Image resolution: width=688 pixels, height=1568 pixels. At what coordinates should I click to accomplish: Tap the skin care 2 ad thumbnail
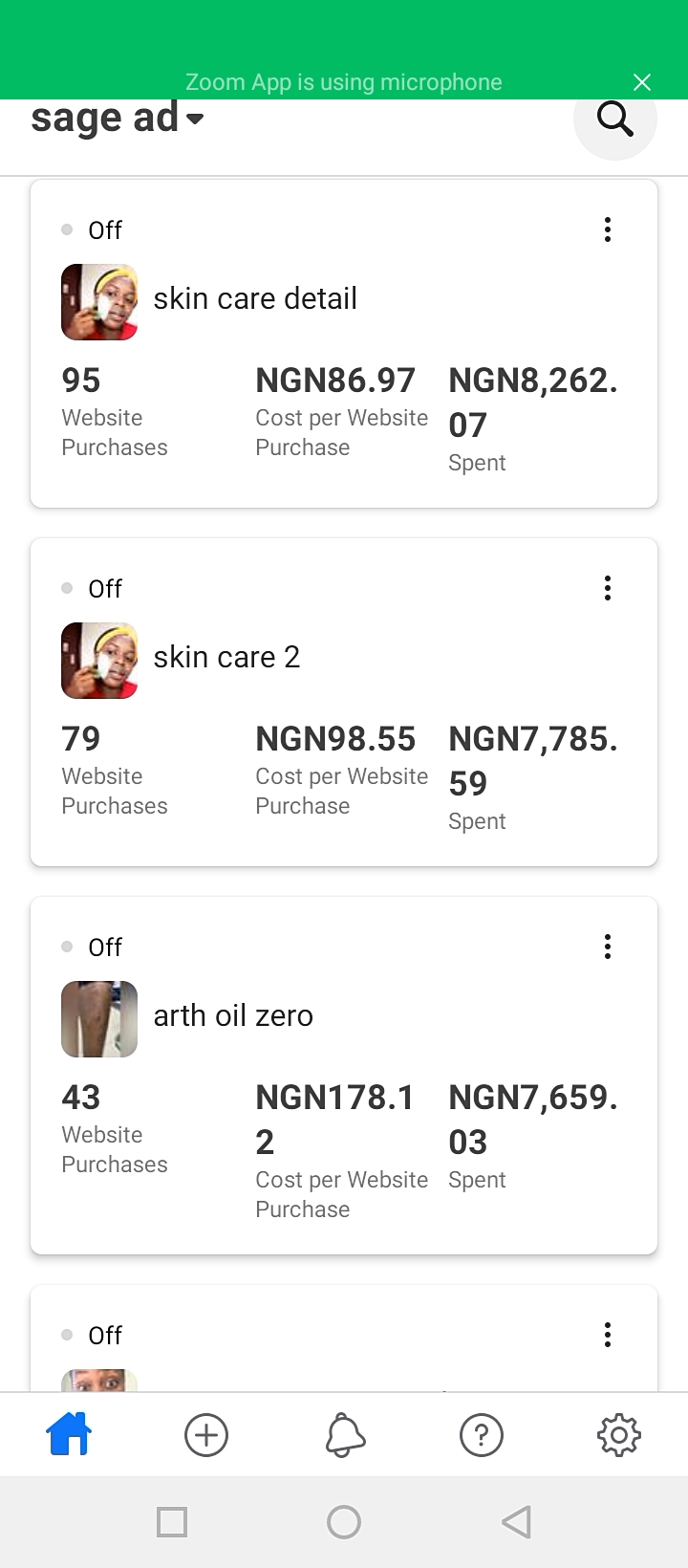click(x=99, y=661)
